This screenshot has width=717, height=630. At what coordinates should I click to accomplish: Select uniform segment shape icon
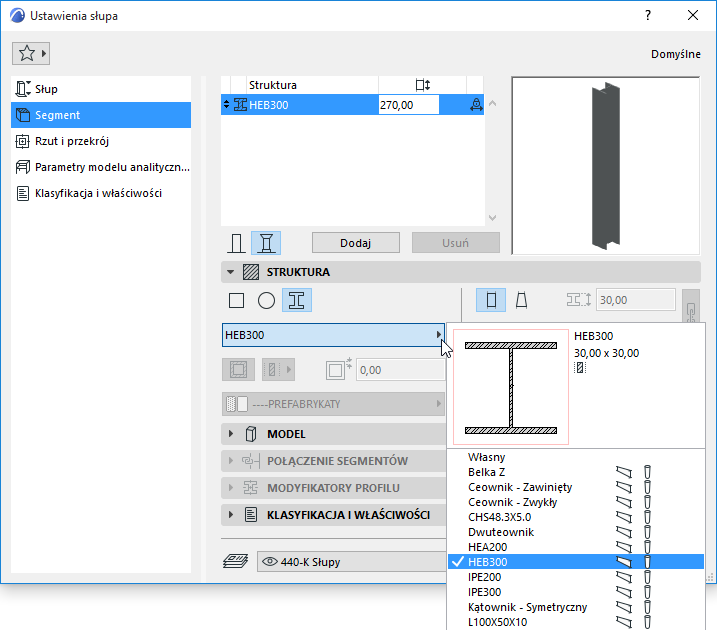pyautogui.click(x=491, y=300)
